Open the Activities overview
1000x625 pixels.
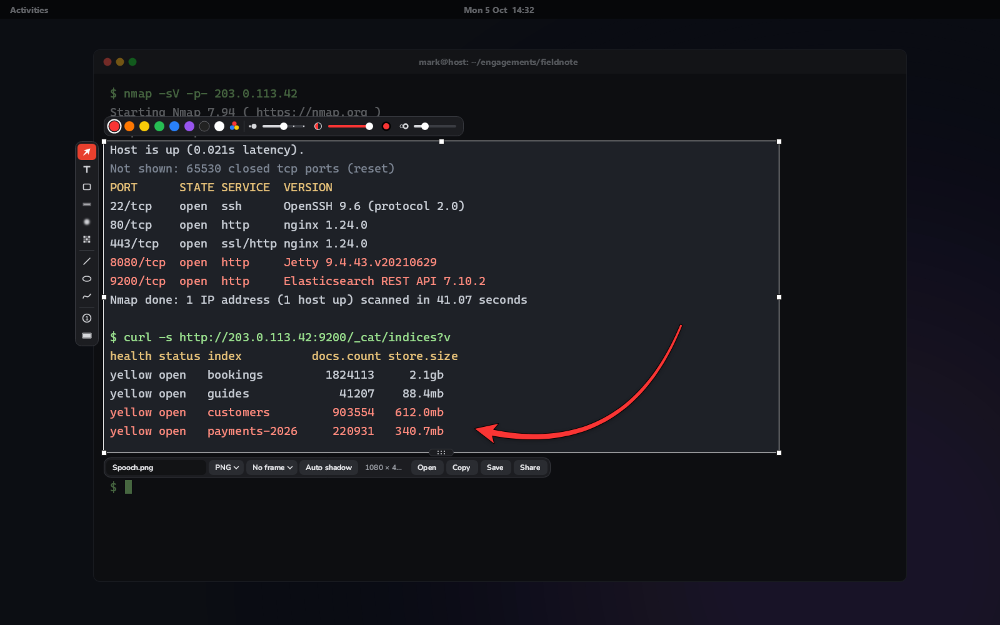[29, 10]
